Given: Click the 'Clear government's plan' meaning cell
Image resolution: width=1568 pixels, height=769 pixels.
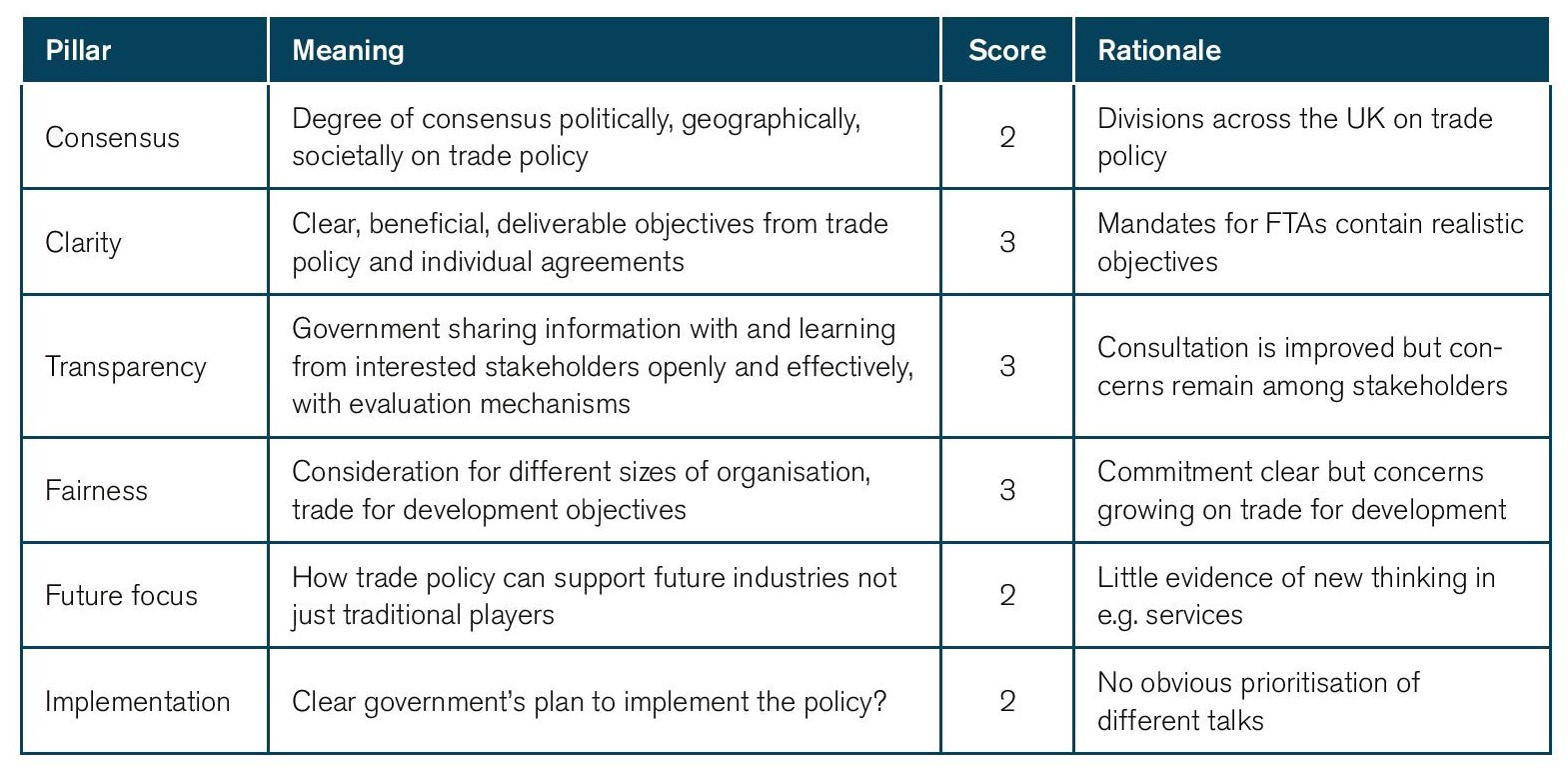Looking at the screenshot, I should pyautogui.click(x=589, y=701).
